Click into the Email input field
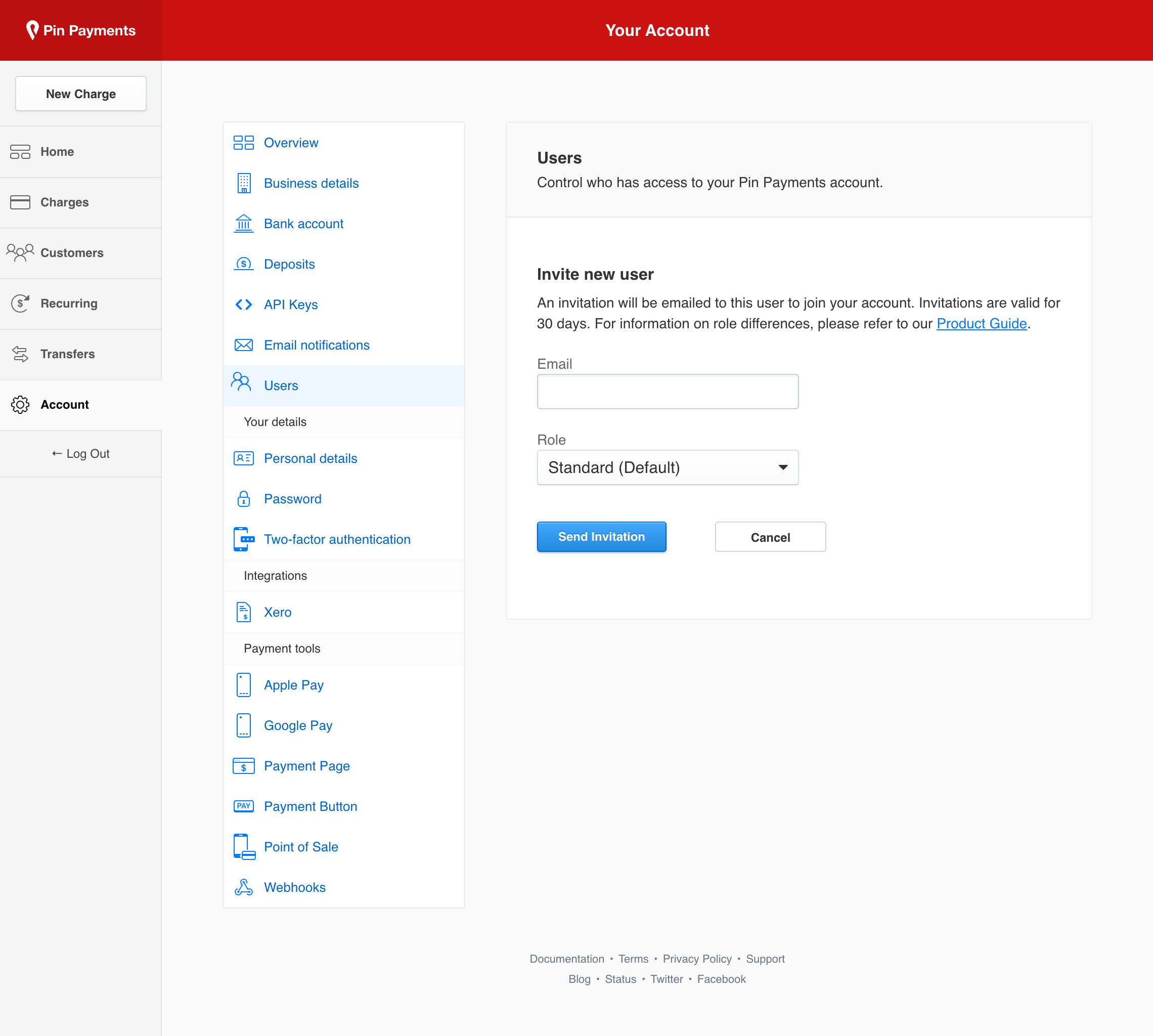The height and width of the screenshot is (1036, 1153). tap(668, 392)
